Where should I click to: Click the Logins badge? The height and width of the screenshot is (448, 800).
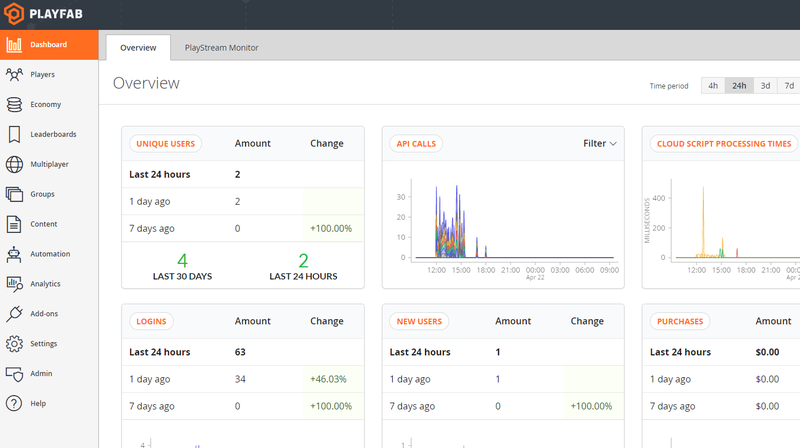151,321
